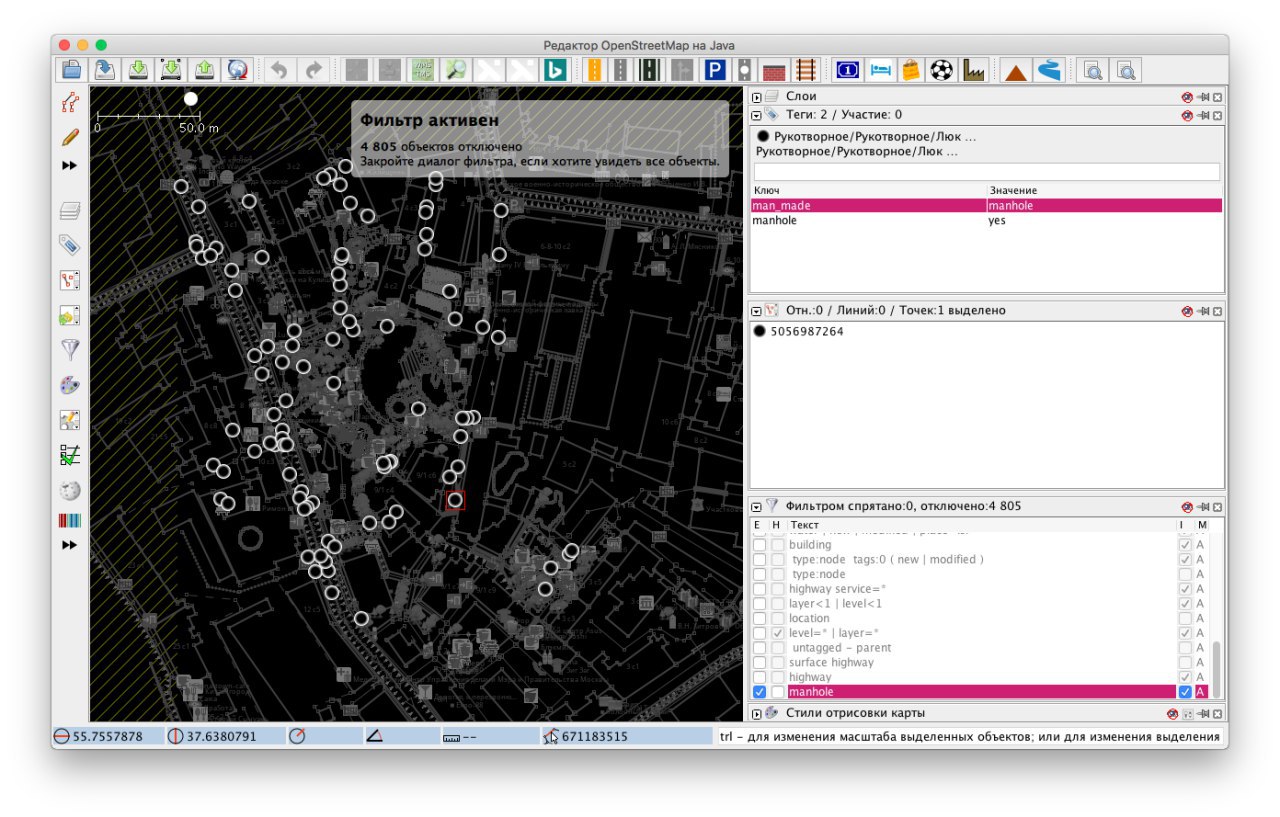Expand the Слои panel

pyautogui.click(x=757, y=97)
